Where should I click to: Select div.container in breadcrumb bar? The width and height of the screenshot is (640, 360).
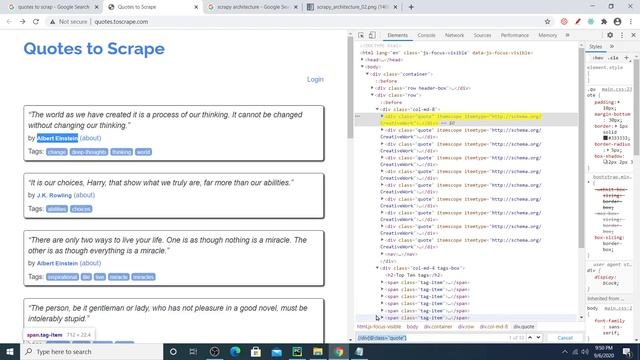click(438, 327)
